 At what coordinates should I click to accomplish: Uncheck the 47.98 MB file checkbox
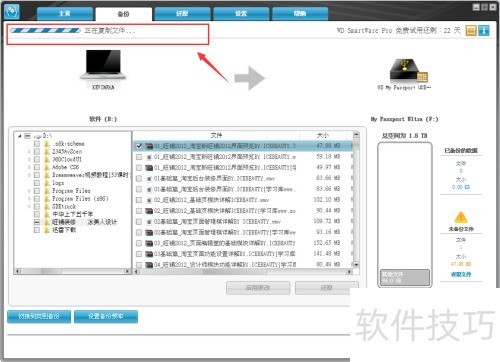[139, 146]
